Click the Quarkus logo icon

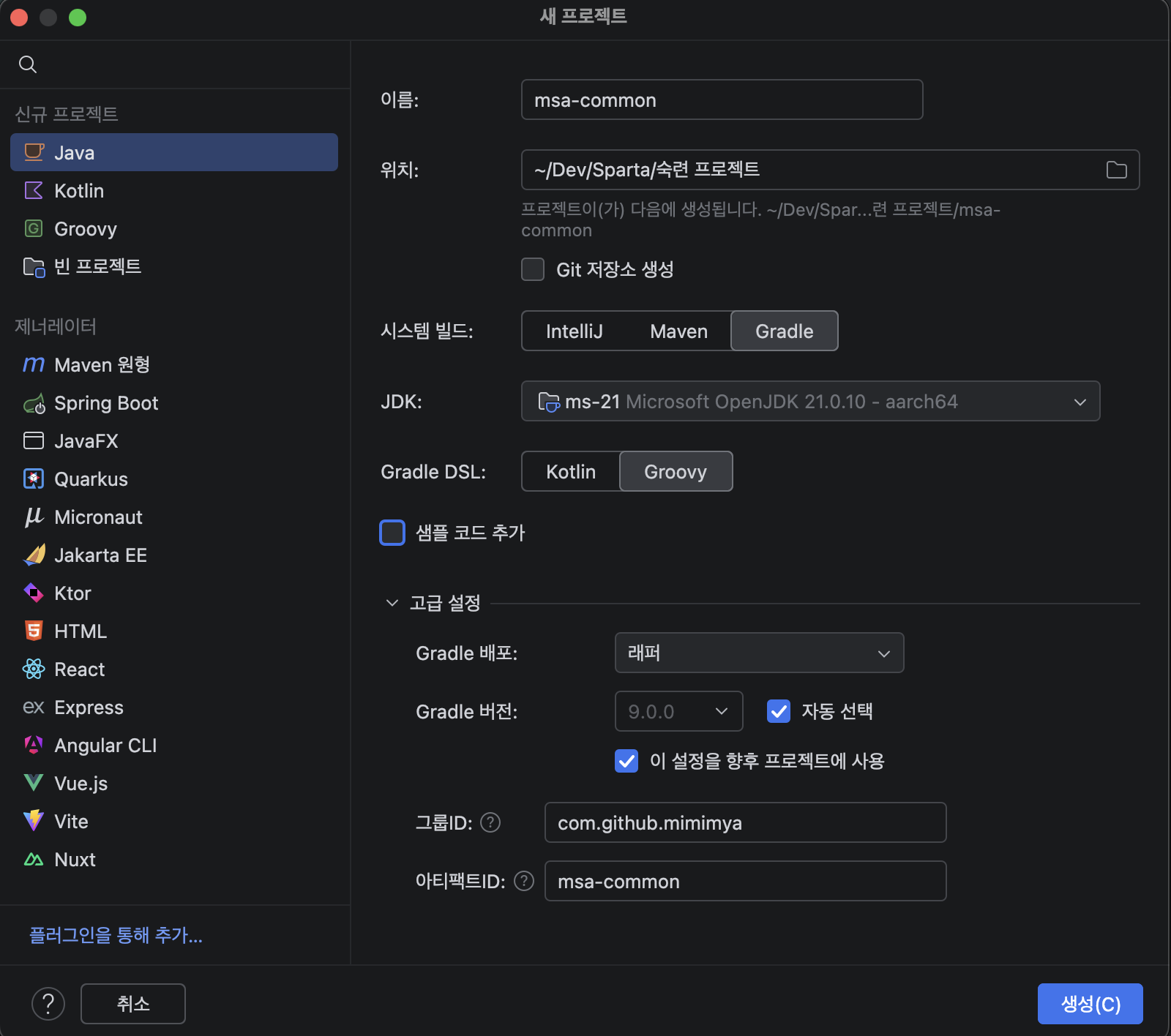point(34,478)
